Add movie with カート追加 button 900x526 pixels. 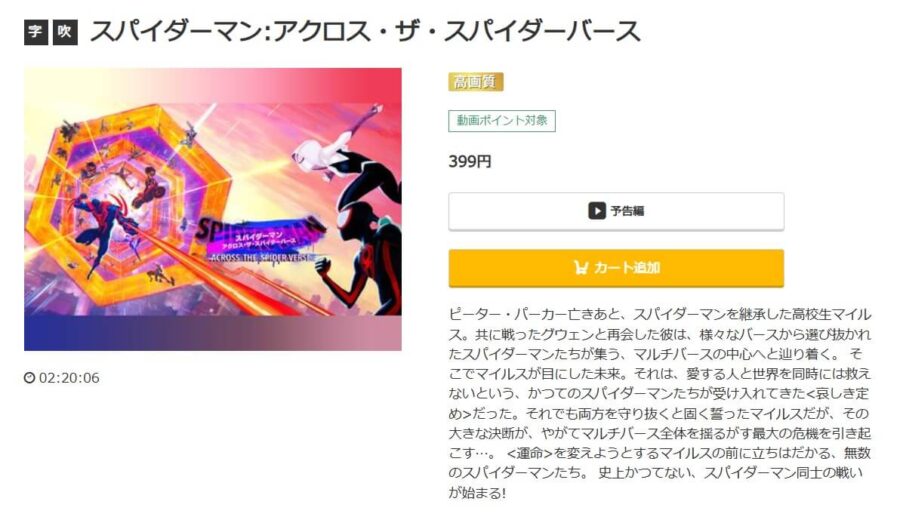[x=616, y=268]
